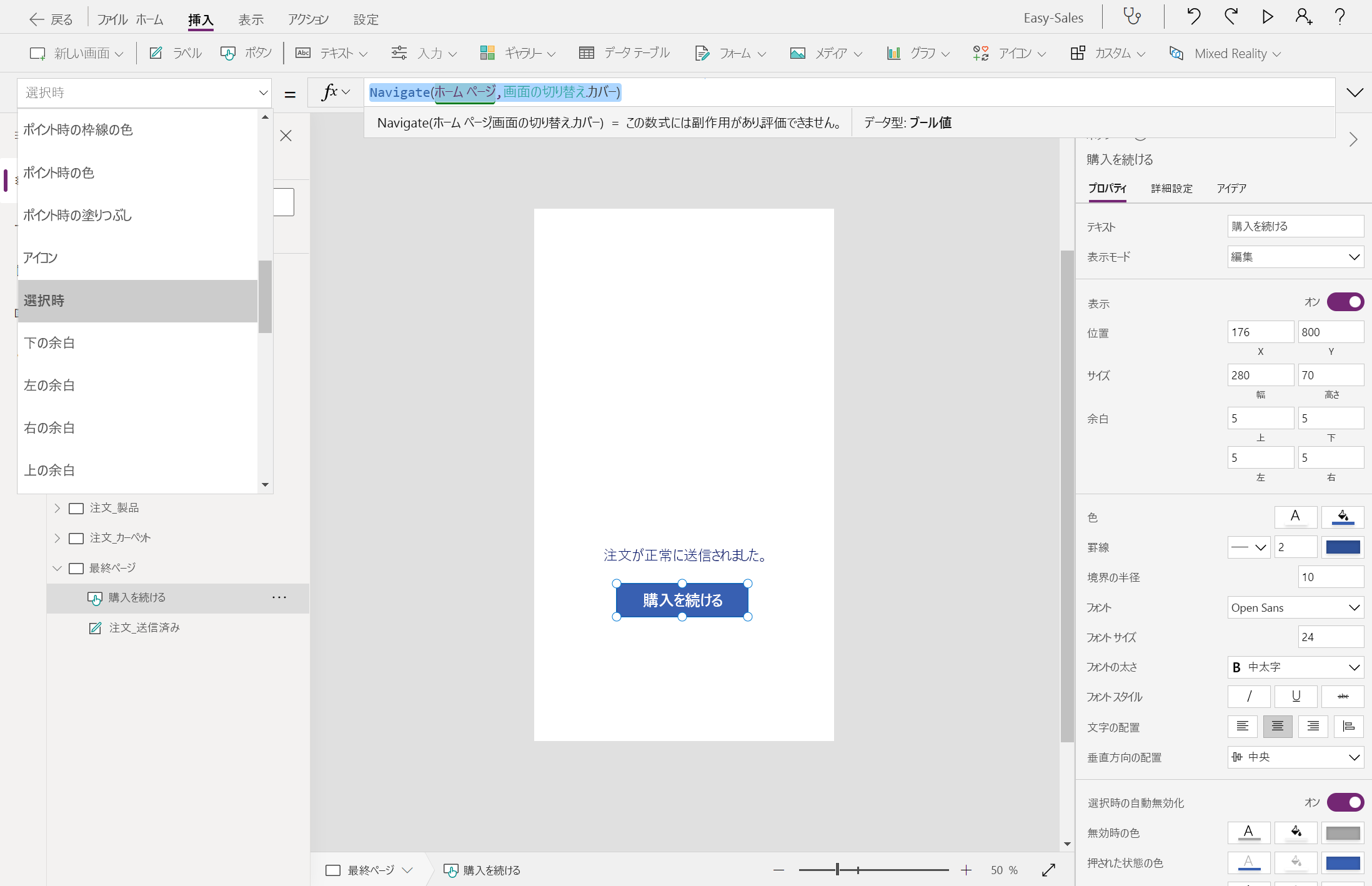Align text to the right
The width and height of the screenshot is (1372, 886).
(x=1313, y=726)
